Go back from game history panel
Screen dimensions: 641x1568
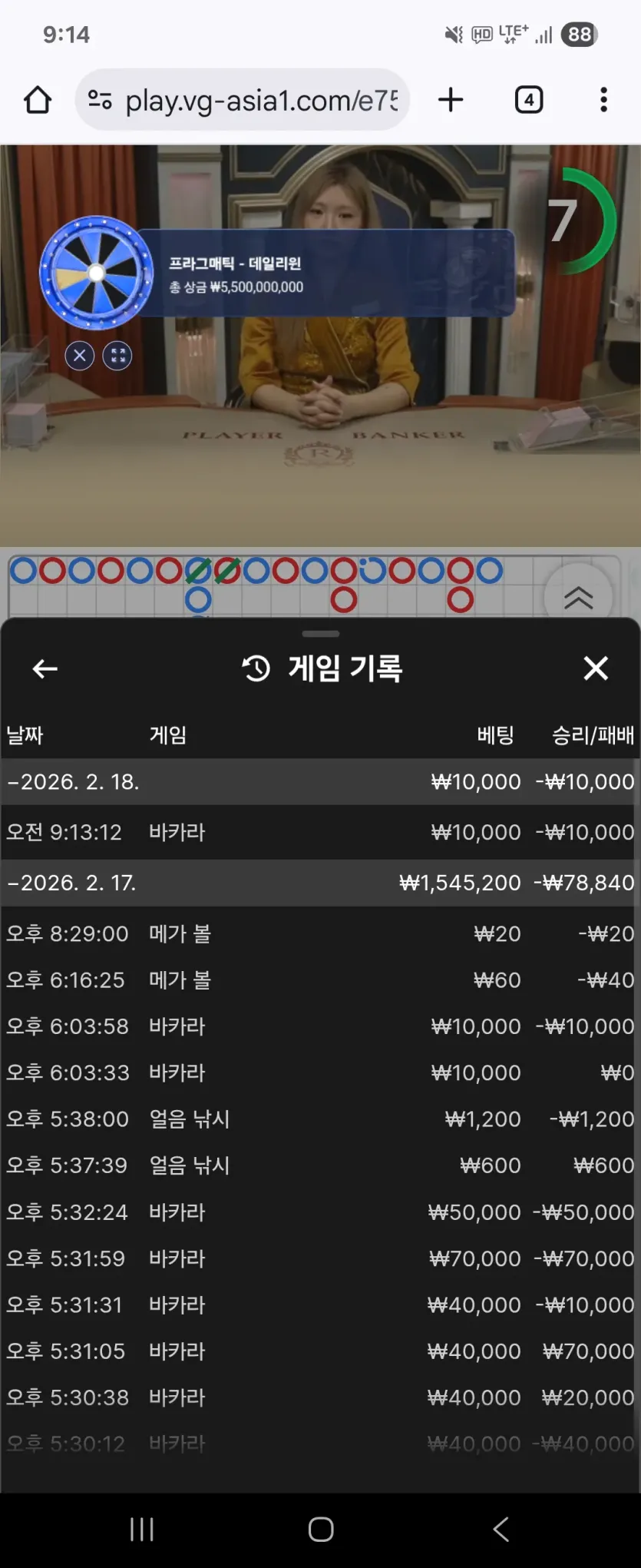pyautogui.click(x=45, y=669)
